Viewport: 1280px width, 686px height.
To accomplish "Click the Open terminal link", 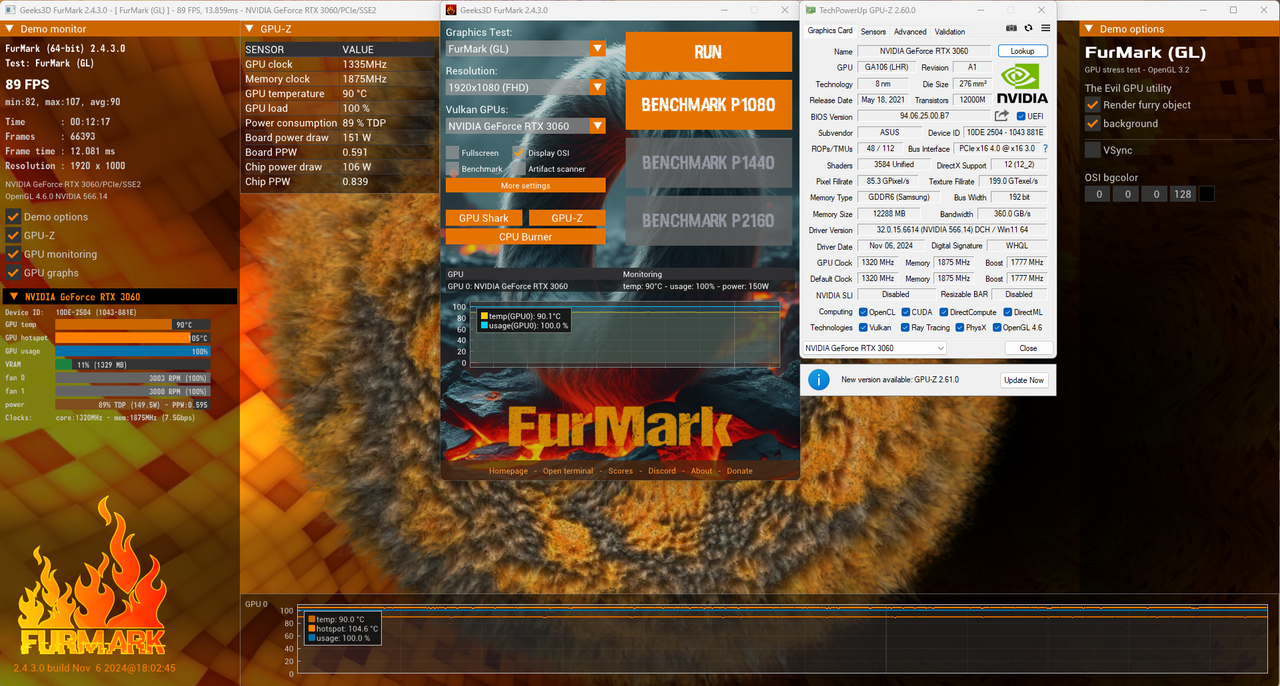I will point(568,471).
